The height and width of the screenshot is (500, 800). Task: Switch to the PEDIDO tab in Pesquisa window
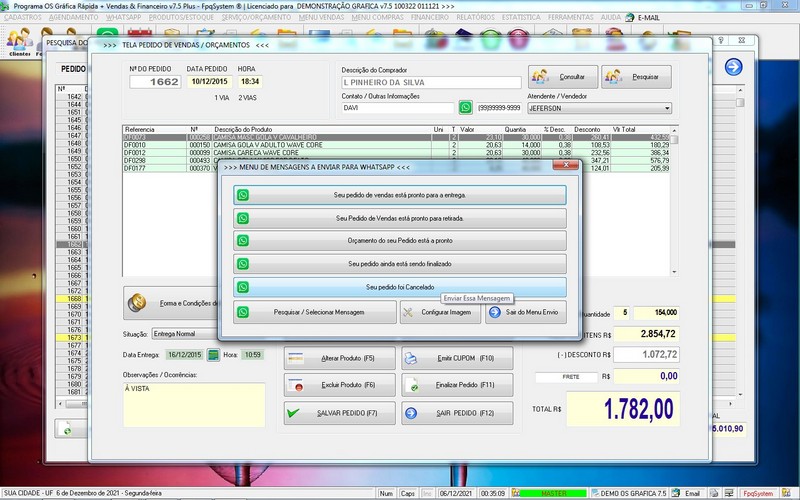(x=73, y=69)
